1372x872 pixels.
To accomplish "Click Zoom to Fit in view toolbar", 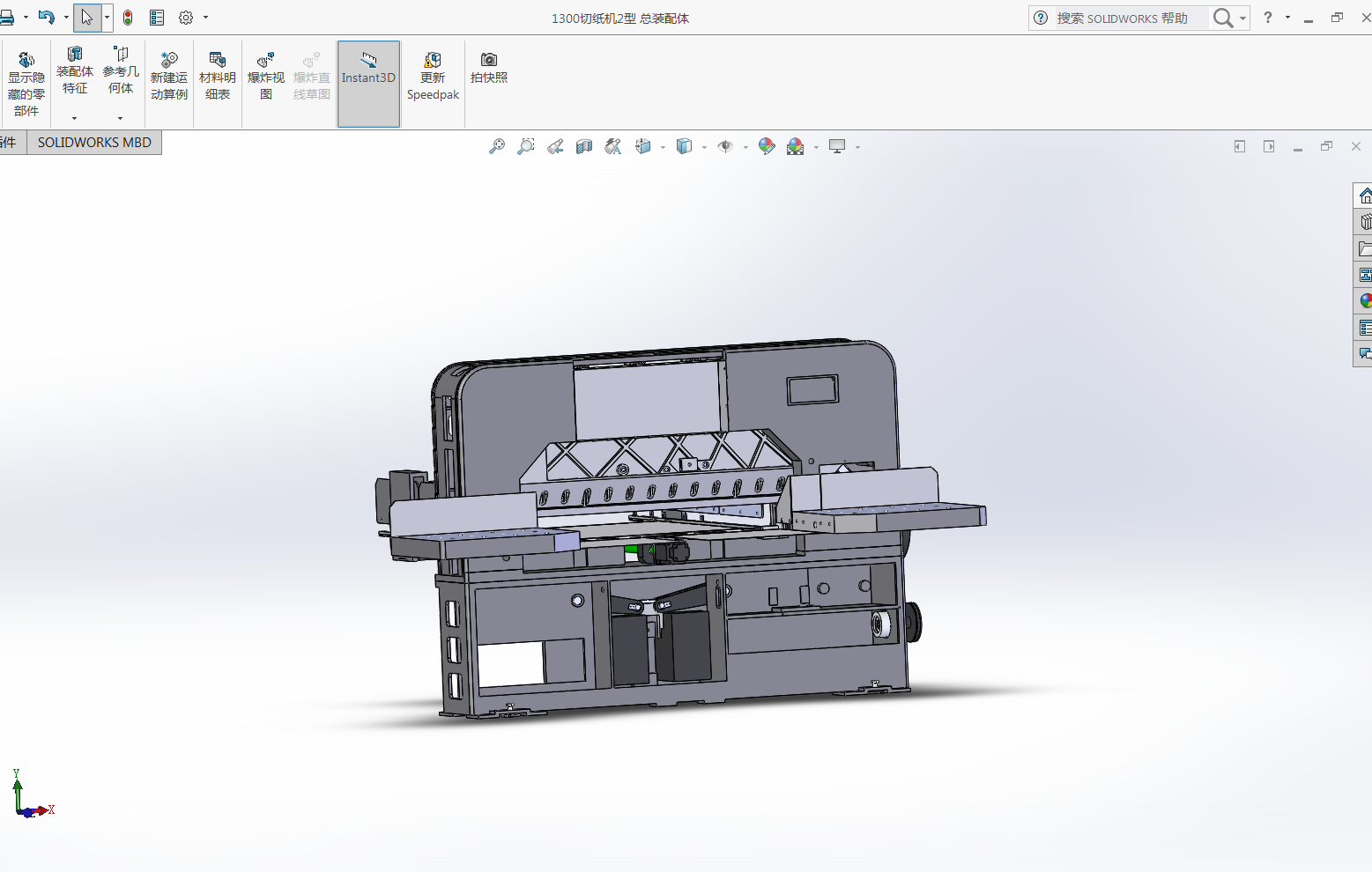I will (x=497, y=147).
